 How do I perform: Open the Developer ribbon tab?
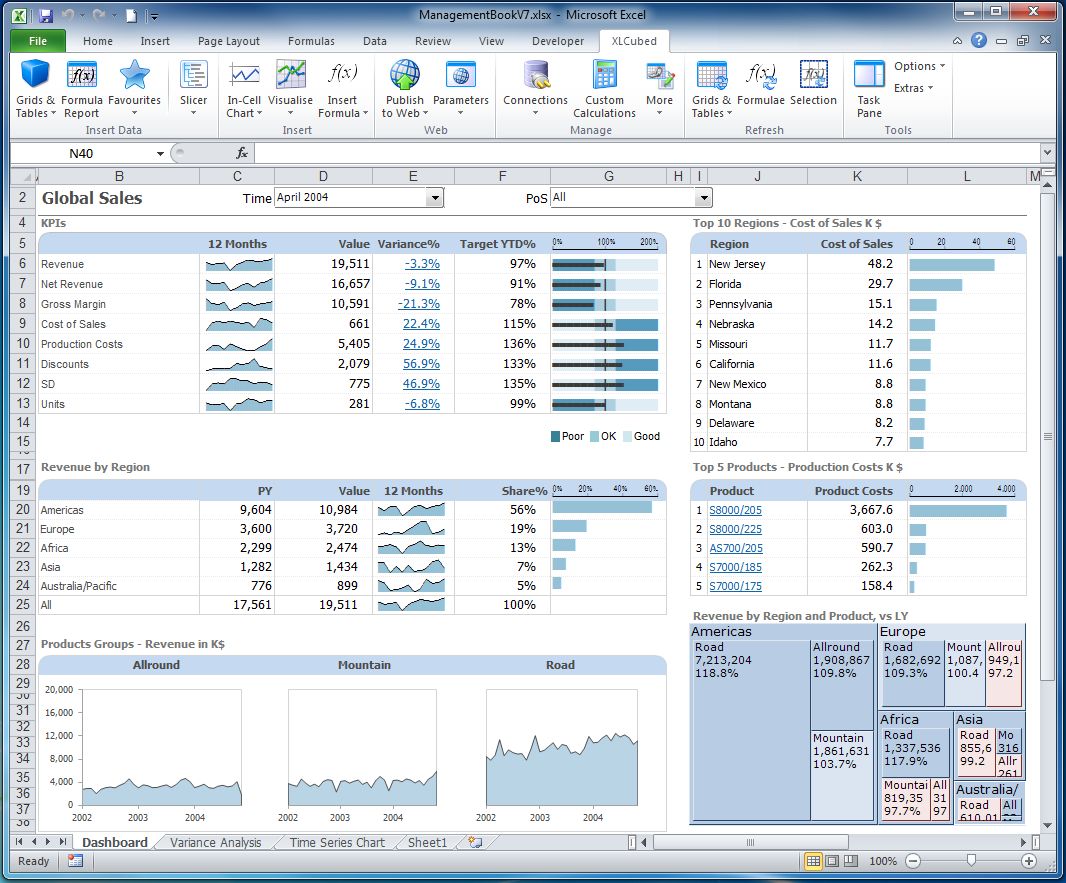pos(557,41)
